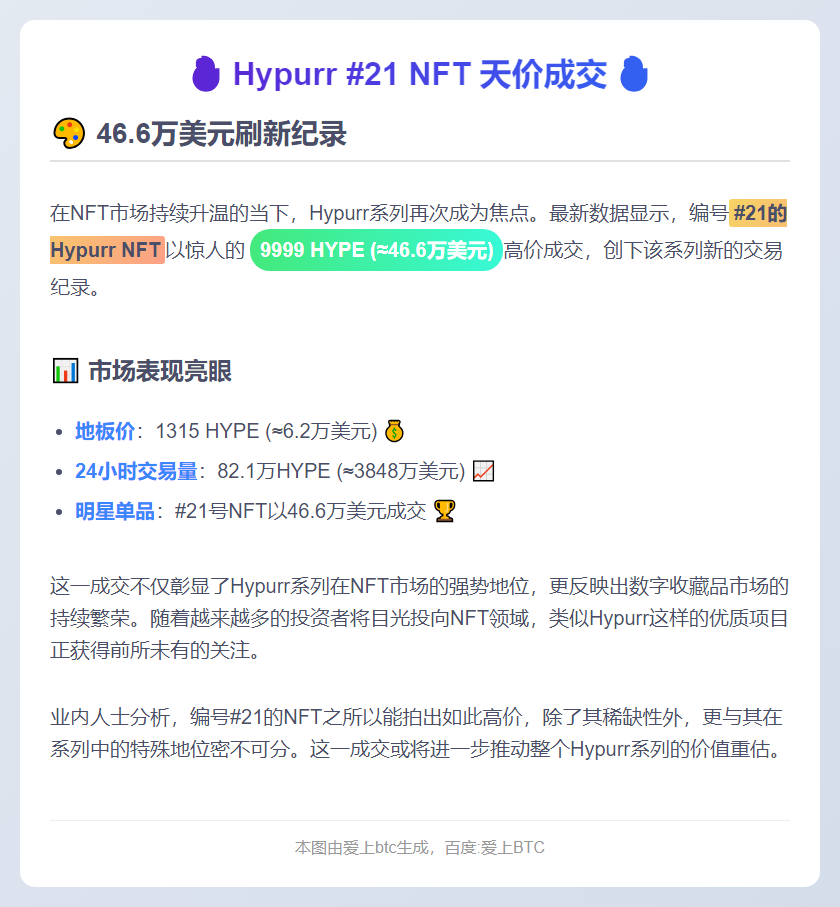The width and height of the screenshot is (840, 907).
Task: Click the palette emoji next to 46.6万美元刷新纪录
Action: tap(68, 131)
